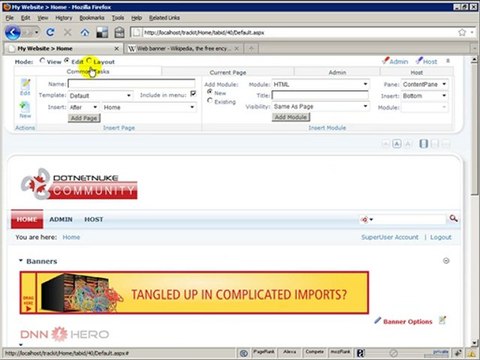This screenshot has width=480, height=360.
Task: Open the Insert position dropdown showing After
Action: (x=83, y=107)
